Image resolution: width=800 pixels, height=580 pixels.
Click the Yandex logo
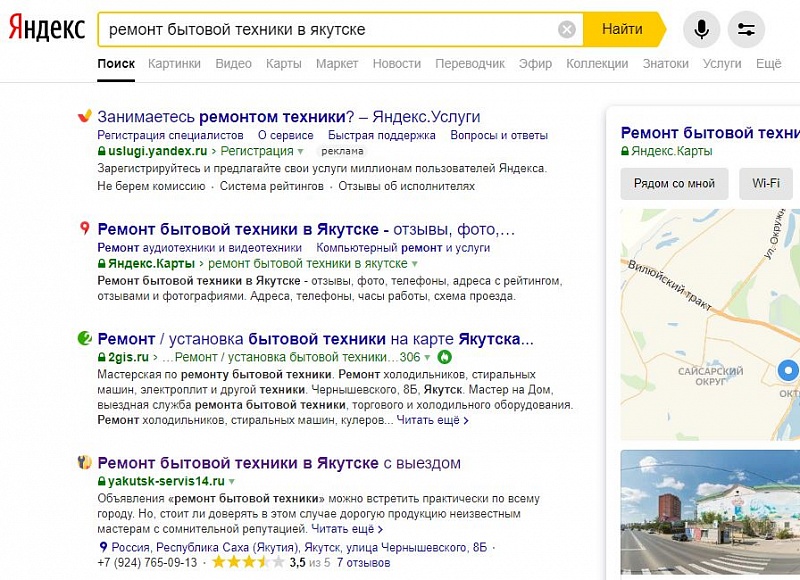46,28
